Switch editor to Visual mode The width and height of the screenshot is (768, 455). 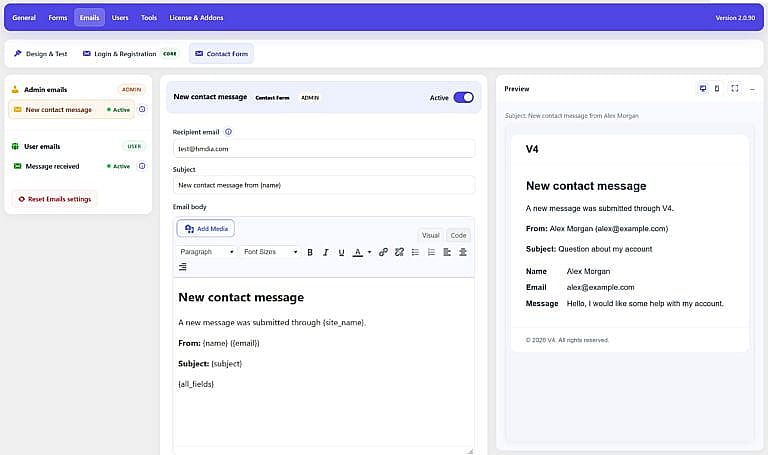[x=431, y=236]
